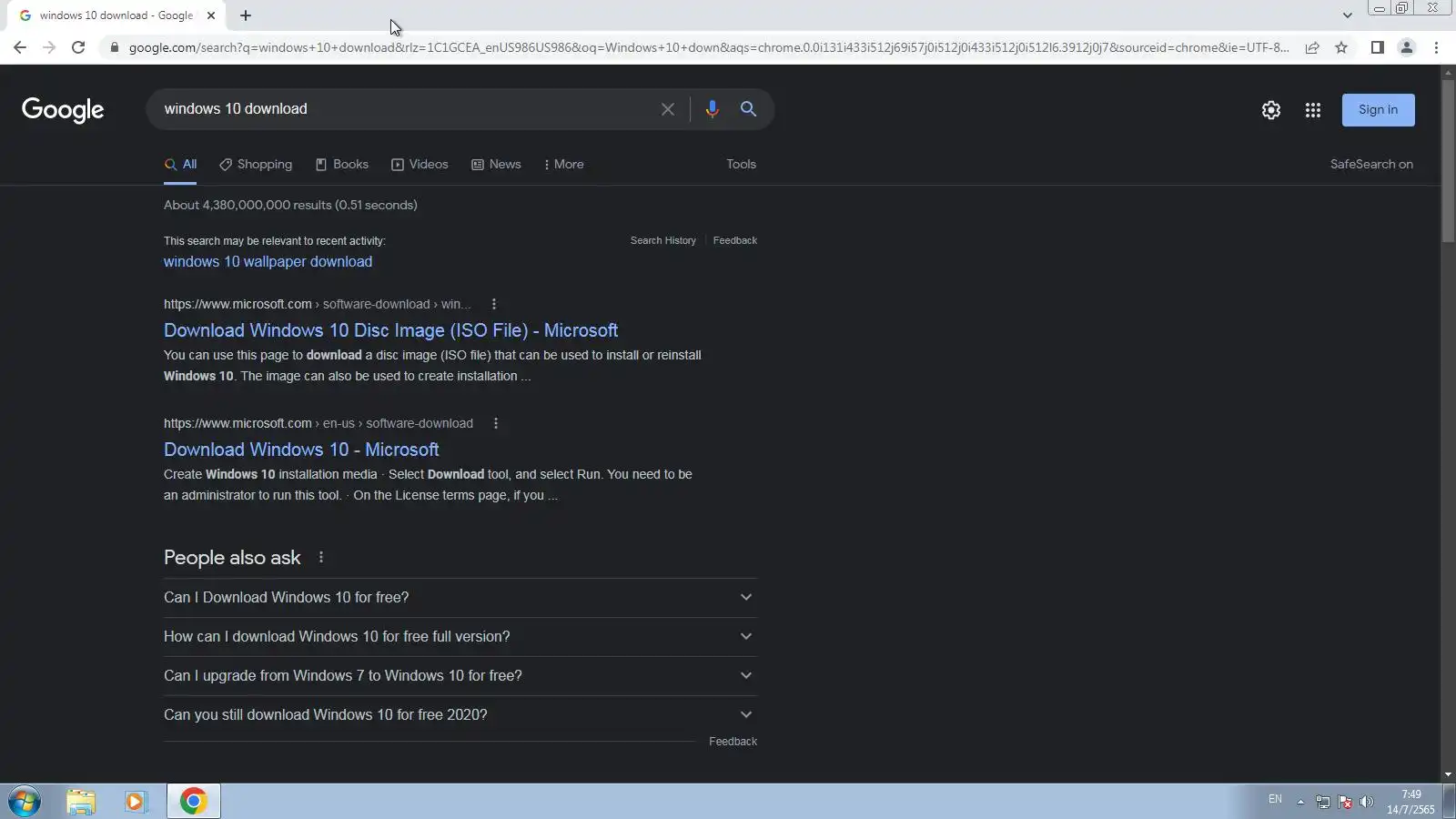Show hidden system tray icons
Screen dimensions: 1456x819
click(x=1300, y=802)
